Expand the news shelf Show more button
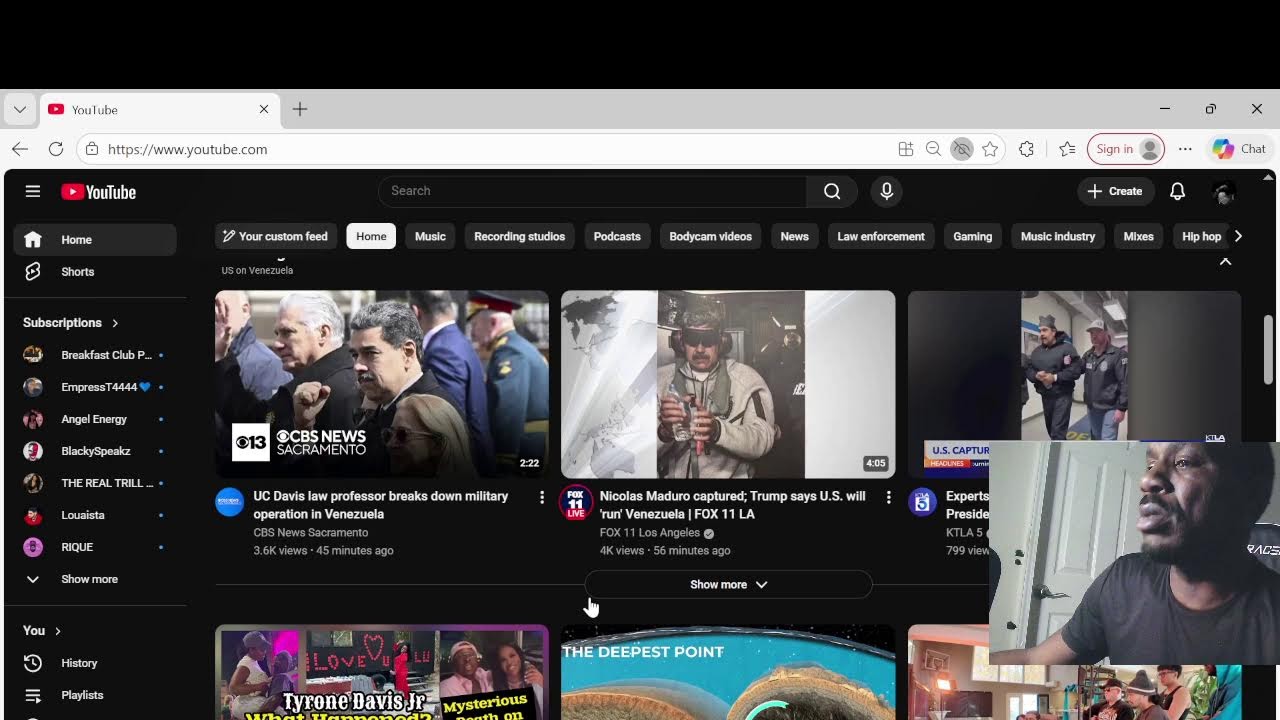Viewport: 1280px width, 720px height. coord(728,585)
